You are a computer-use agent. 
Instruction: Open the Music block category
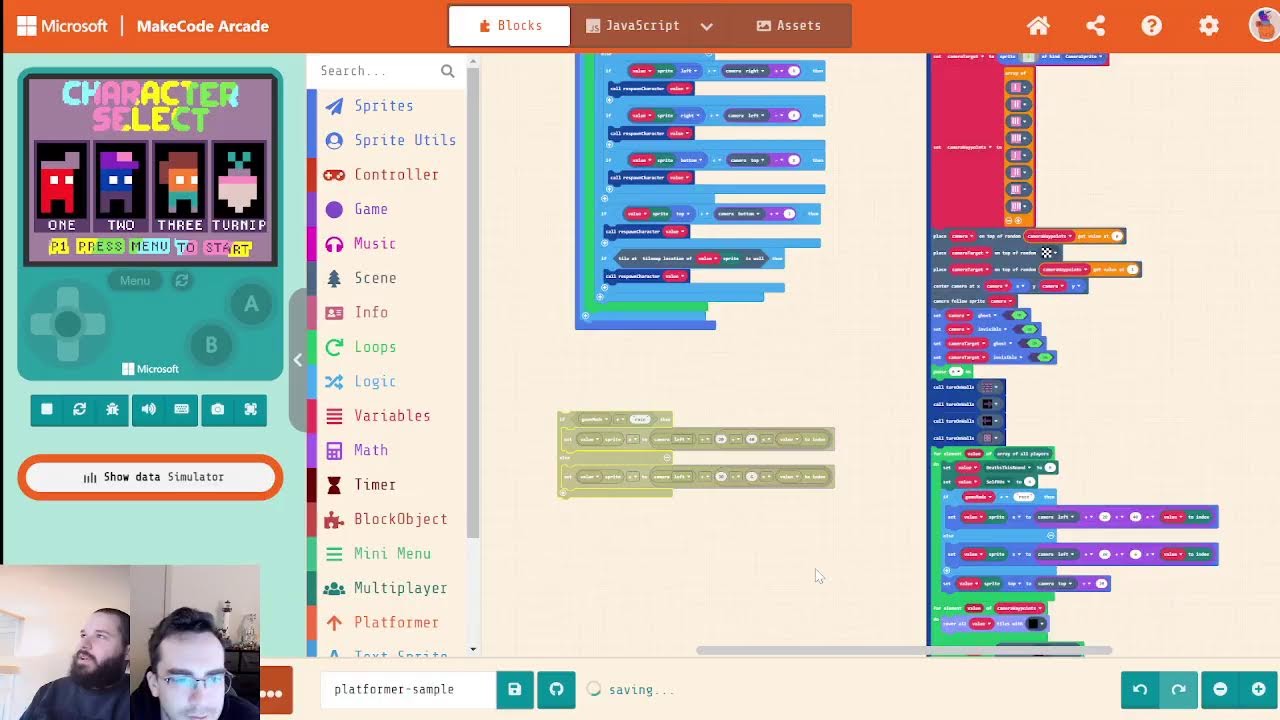pos(386,244)
